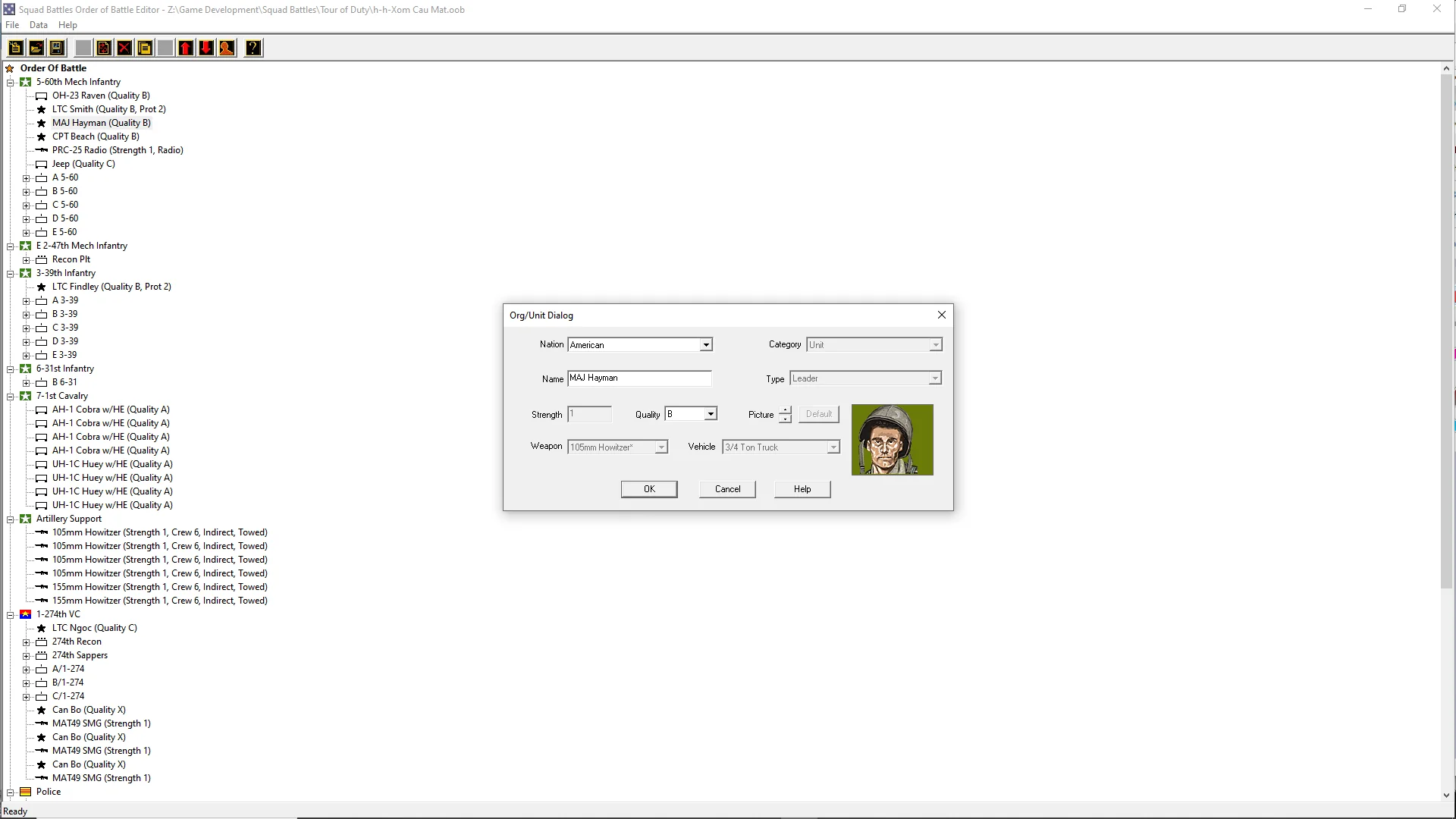Viewport: 1456px width, 819px height.
Task: Click the Copy pages toolbar icon
Action: click(145, 49)
